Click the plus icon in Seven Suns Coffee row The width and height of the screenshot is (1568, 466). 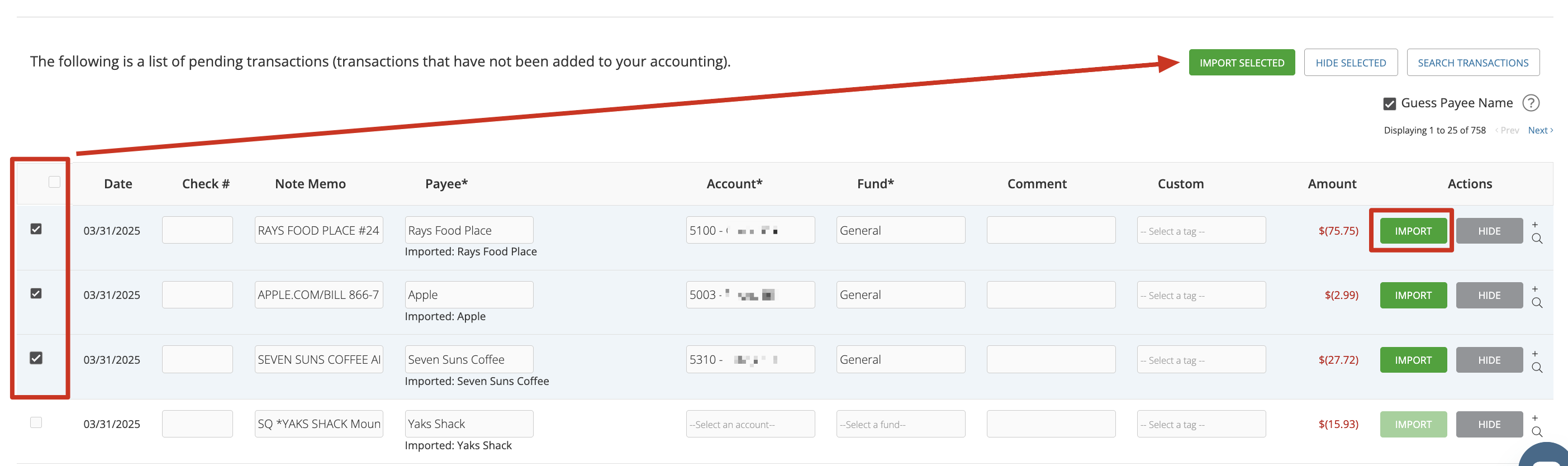click(1534, 354)
